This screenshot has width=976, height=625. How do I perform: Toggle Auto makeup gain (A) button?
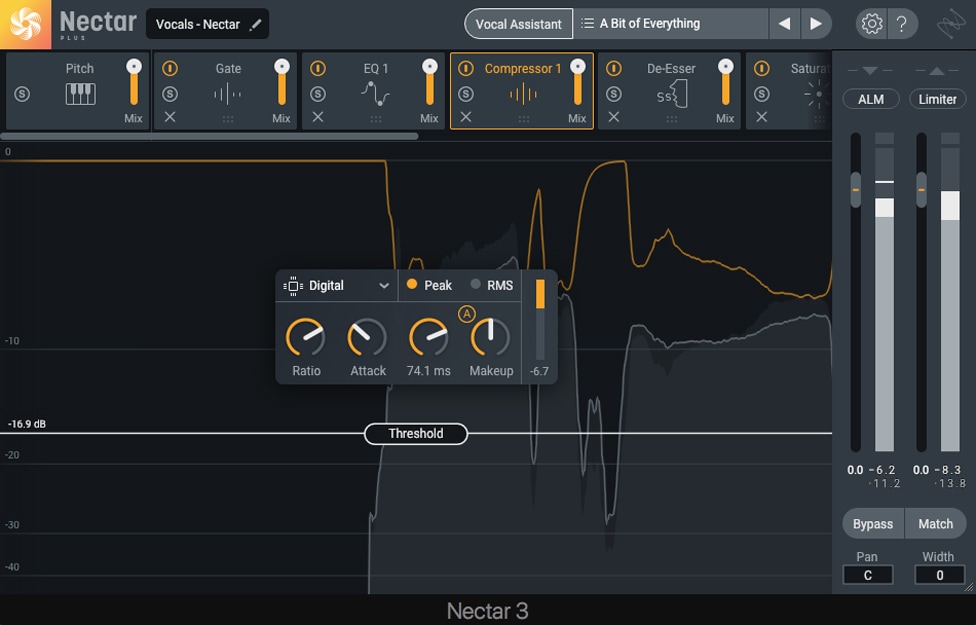[466, 314]
